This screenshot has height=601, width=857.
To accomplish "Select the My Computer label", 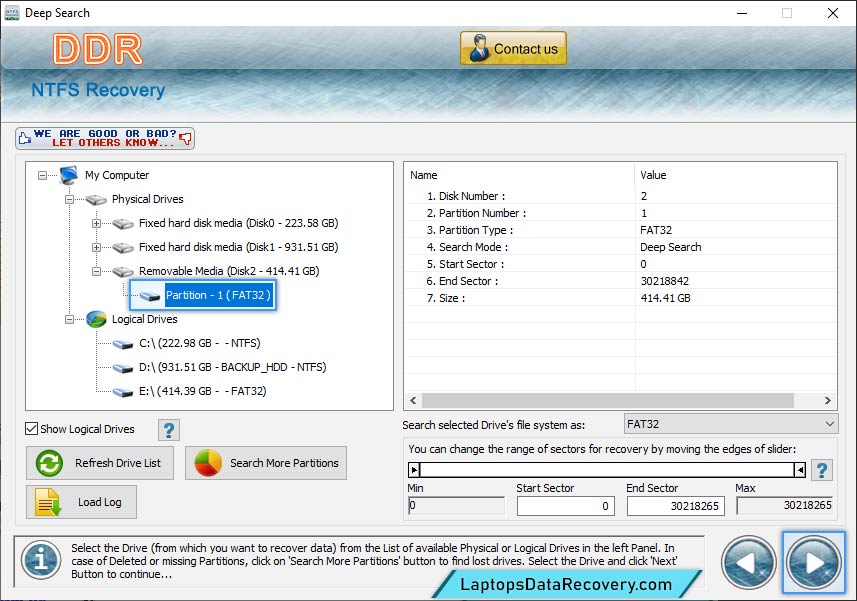I will [x=117, y=175].
